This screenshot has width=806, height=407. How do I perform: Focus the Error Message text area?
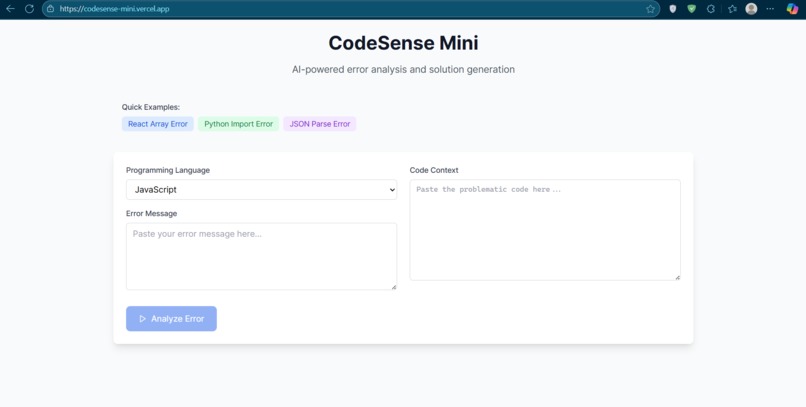[261, 256]
